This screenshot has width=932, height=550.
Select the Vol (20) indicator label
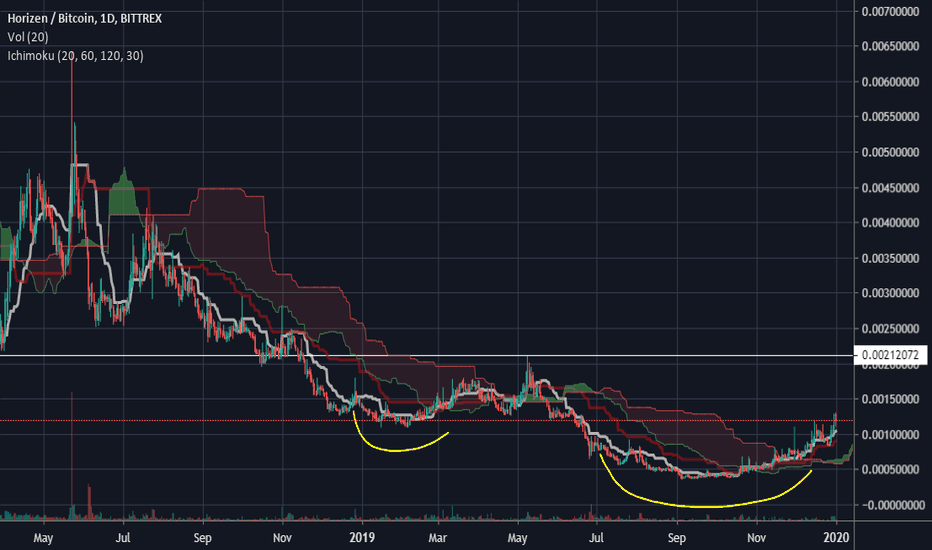[28, 37]
